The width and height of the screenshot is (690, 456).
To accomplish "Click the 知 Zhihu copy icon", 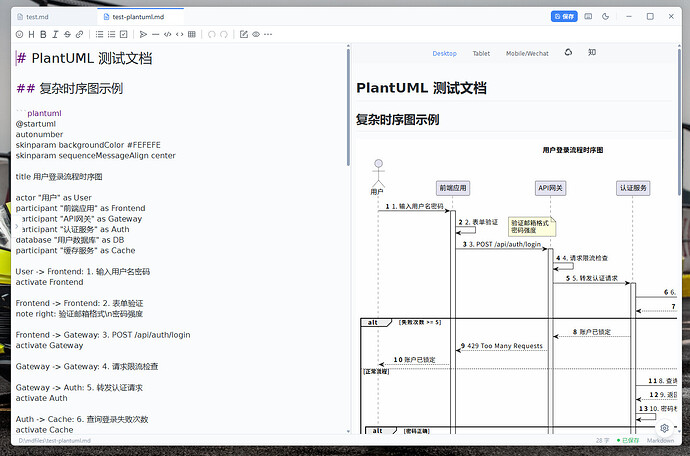I will 592,52.
